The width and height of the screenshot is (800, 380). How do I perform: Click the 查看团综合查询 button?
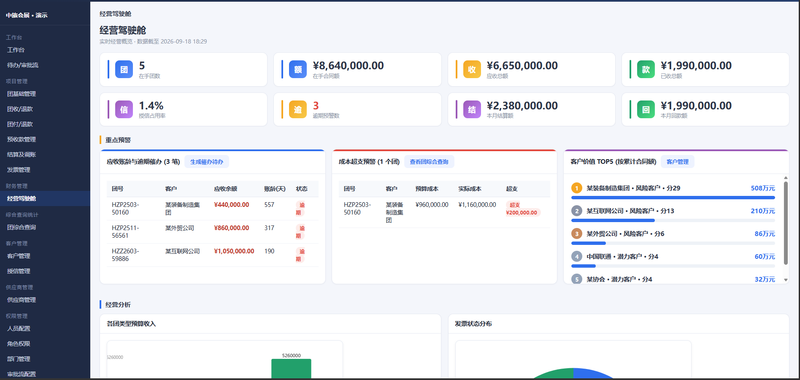point(429,162)
